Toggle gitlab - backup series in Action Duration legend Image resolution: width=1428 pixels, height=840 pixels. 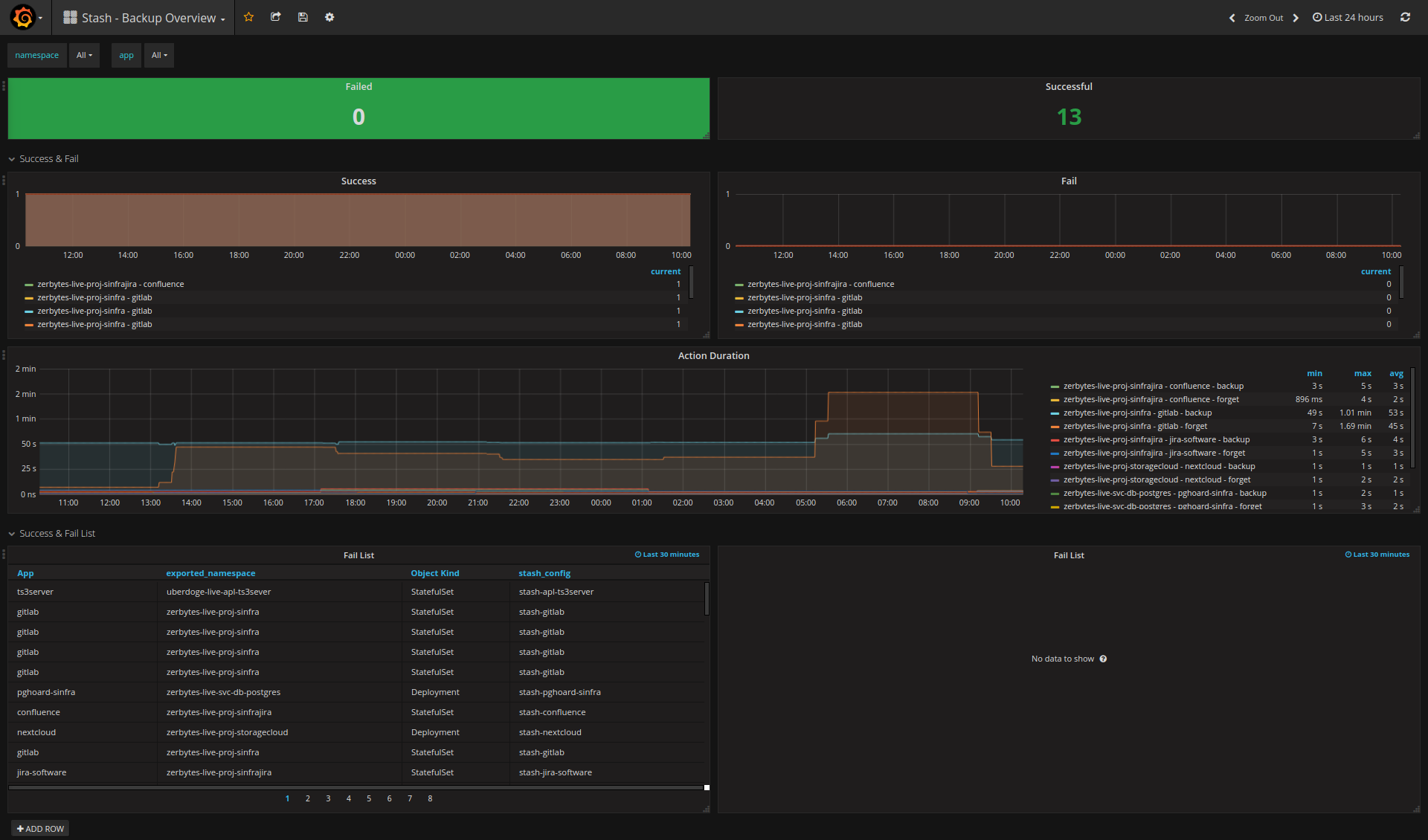click(x=1137, y=413)
